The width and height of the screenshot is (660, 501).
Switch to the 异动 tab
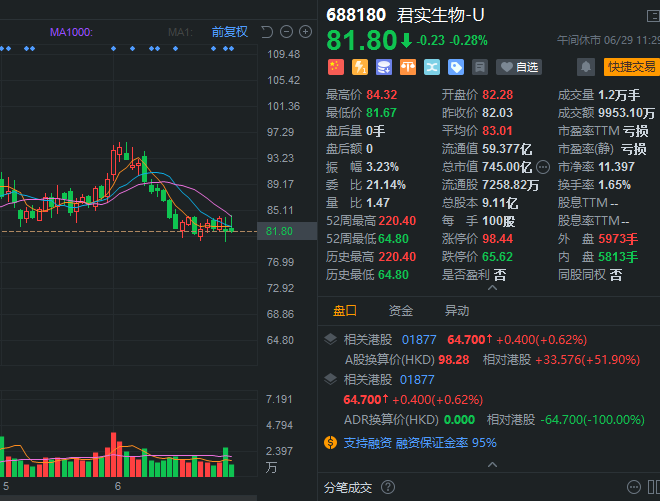(457, 310)
